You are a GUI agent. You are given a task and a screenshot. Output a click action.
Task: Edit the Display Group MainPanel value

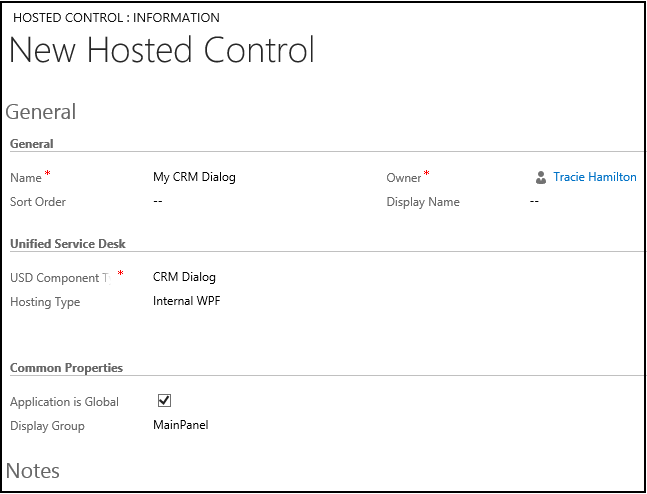tap(181, 425)
